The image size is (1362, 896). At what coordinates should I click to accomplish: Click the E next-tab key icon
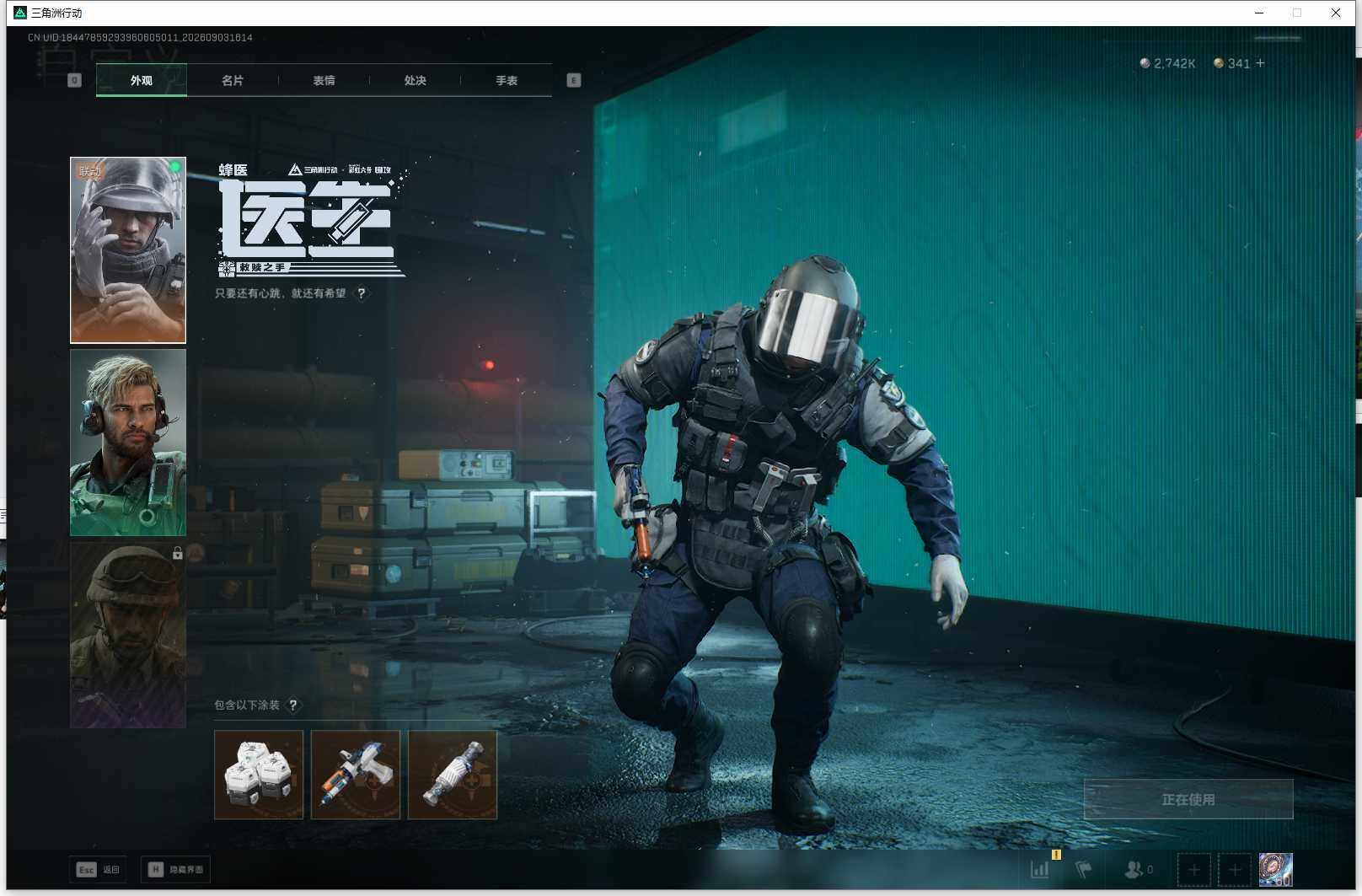coord(573,80)
